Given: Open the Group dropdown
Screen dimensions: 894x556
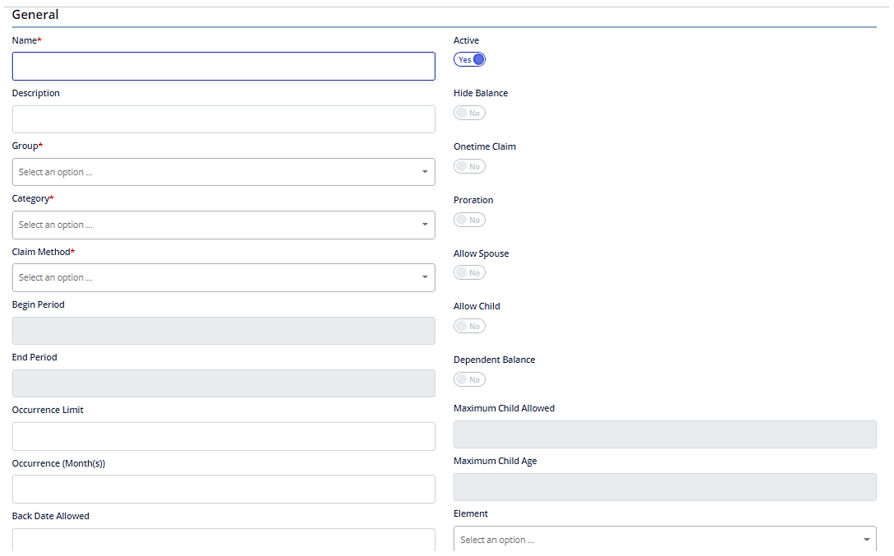Looking at the screenshot, I should 224,172.
